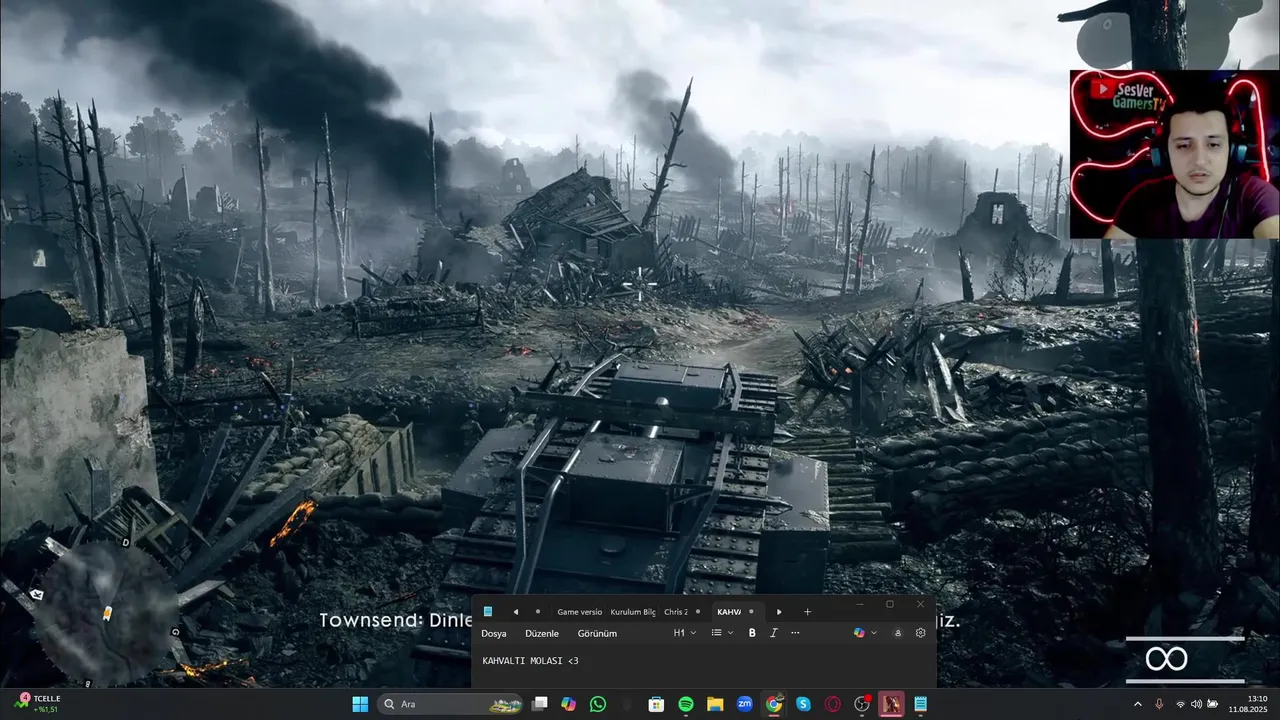The image size is (1280, 720).
Task: Check battery status in system tray
Action: (x=1213, y=704)
